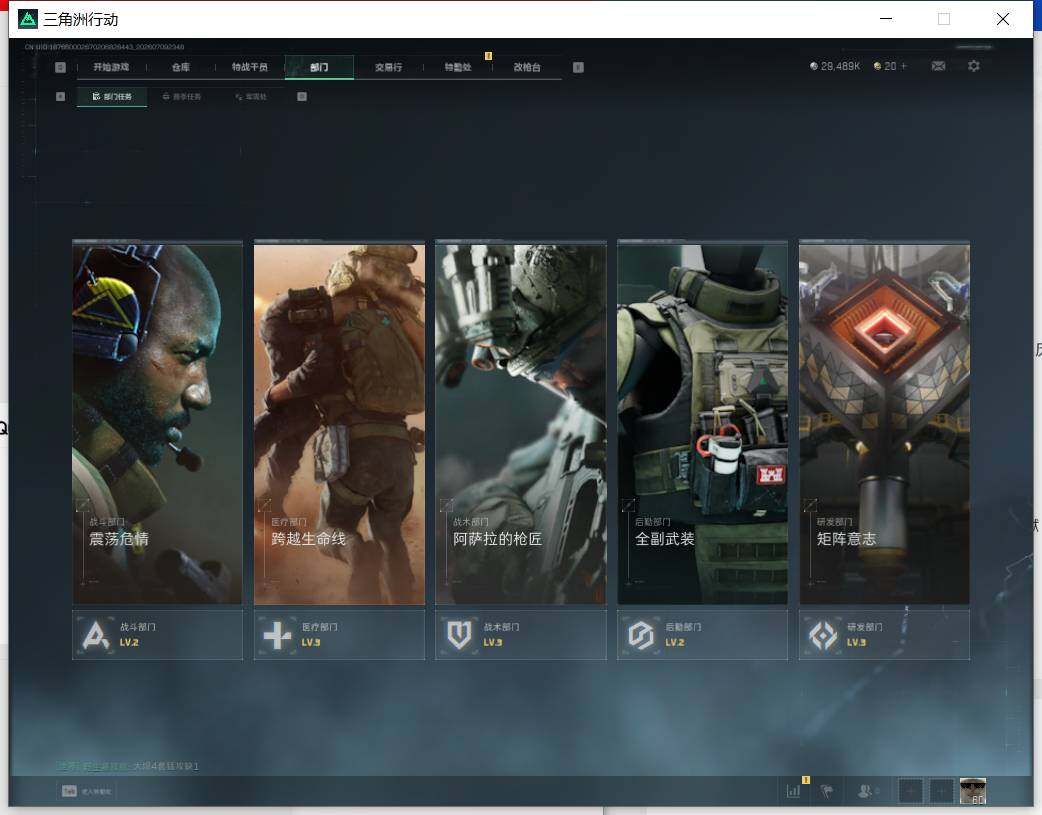Click the previous-tab key icon left of 开始游戏
This screenshot has height=815, width=1042.
pyautogui.click(x=60, y=67)
